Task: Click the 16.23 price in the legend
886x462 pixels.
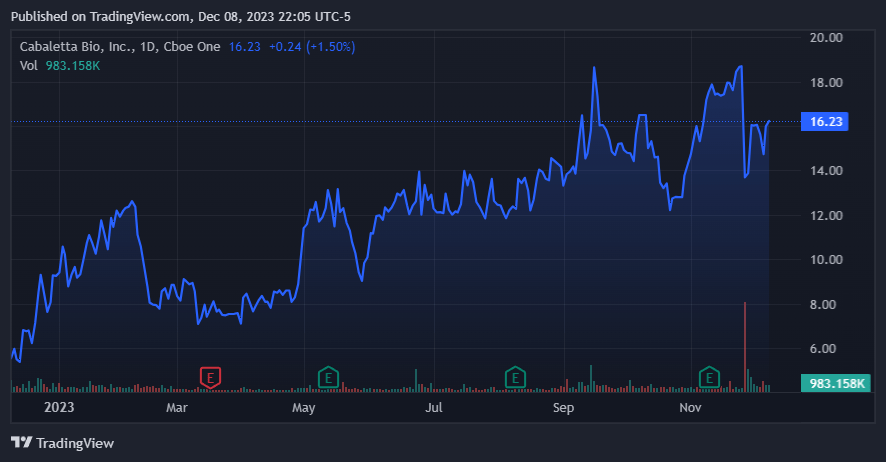Action: (x=245, y=47)
